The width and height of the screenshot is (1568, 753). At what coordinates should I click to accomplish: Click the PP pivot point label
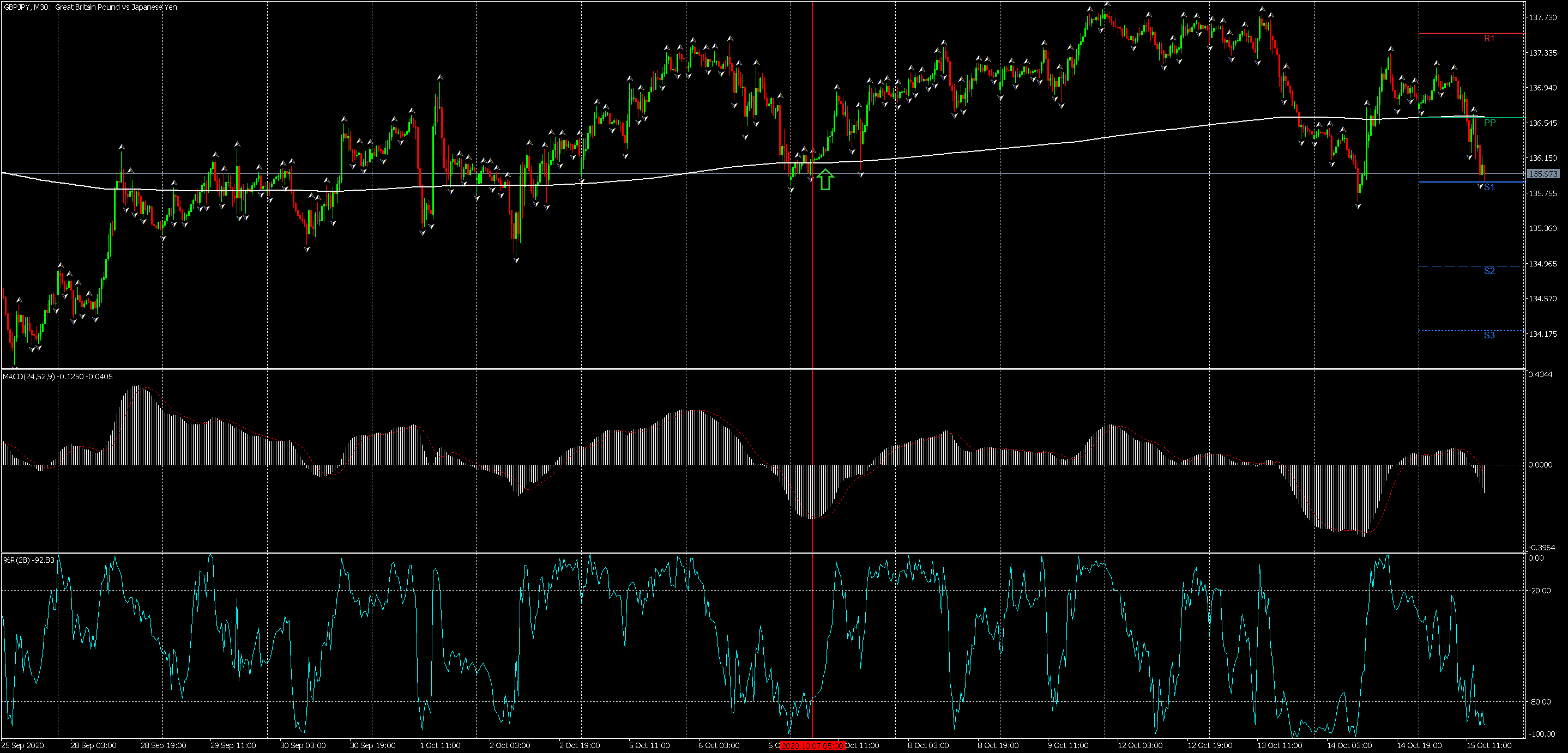[x=1489, y=123]
